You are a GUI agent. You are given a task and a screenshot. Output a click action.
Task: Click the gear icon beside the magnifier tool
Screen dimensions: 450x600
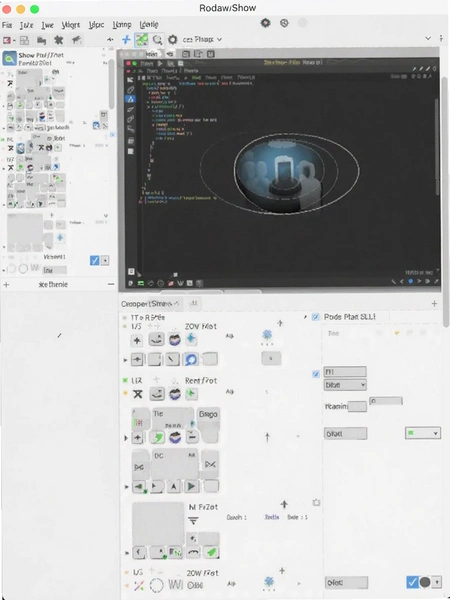173,39
